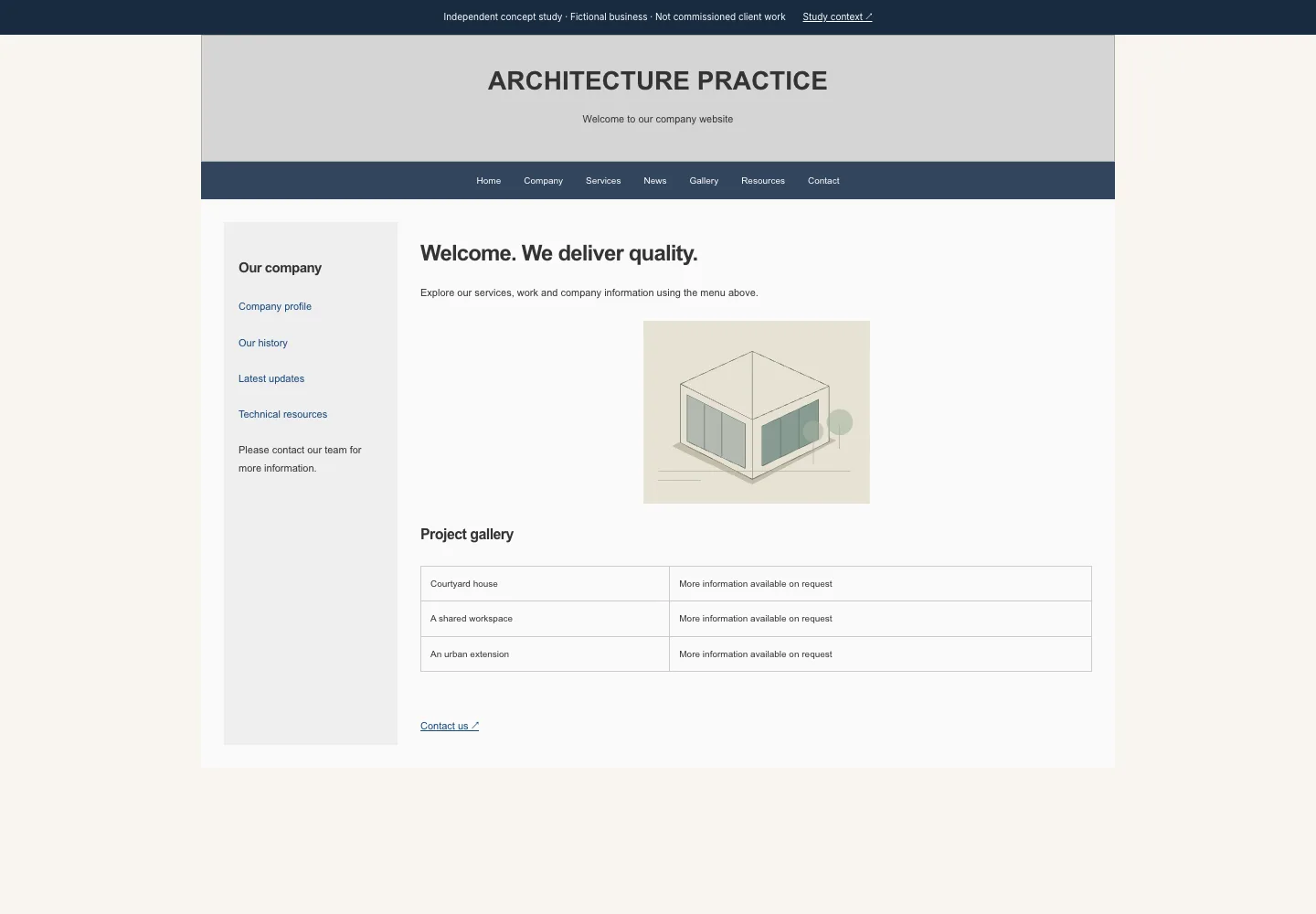Open the Company menu item
The image size is (1316, 914).
(x=543, y=181)
